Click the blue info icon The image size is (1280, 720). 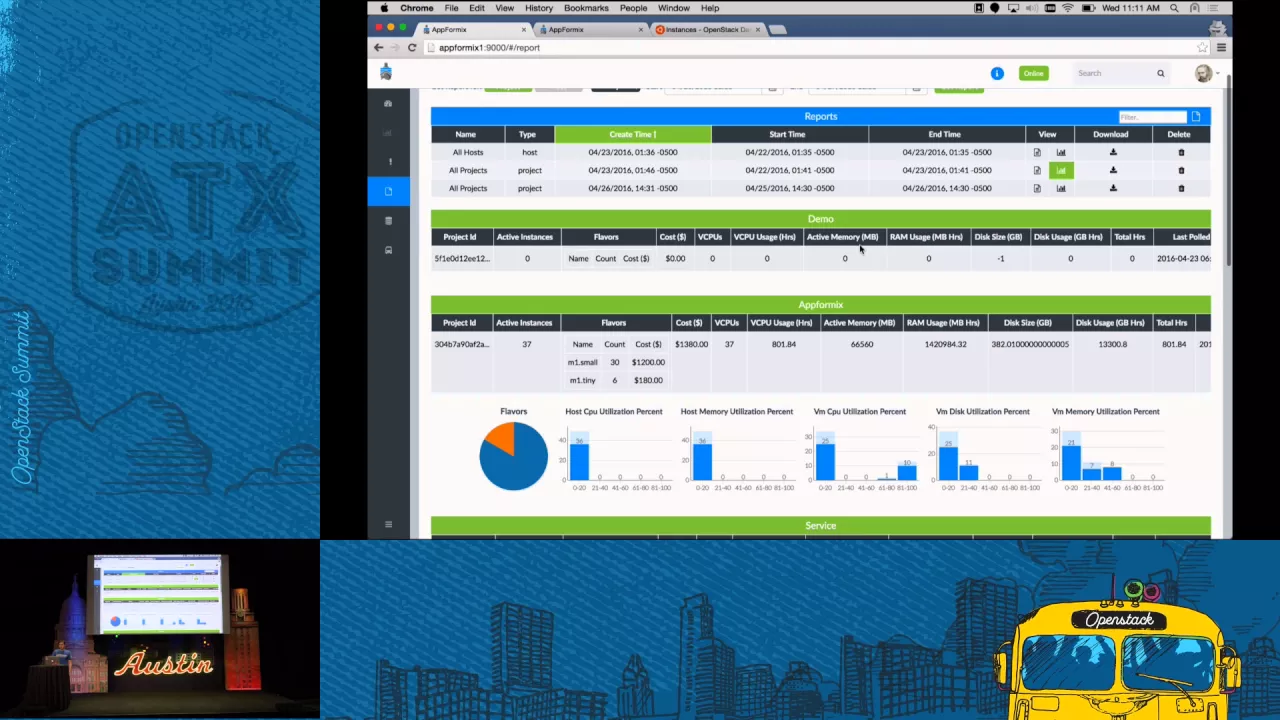tap(997, 73)
